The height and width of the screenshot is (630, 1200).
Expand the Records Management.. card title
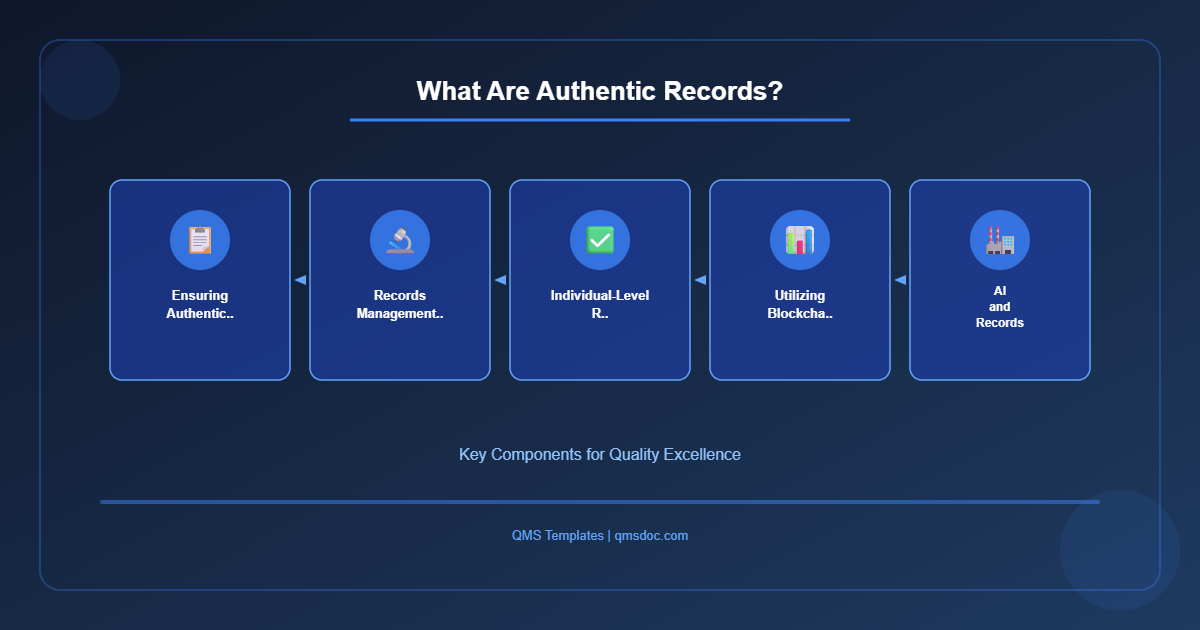(x=400, y=304)
